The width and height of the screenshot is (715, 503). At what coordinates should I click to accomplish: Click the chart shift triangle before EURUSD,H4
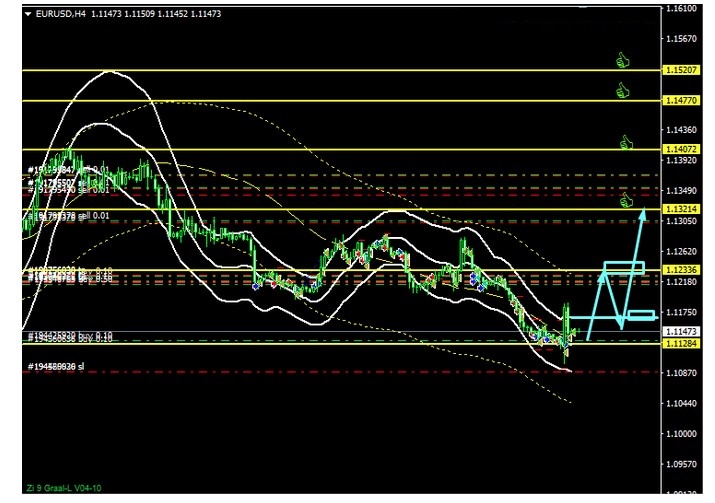[27, 14]
